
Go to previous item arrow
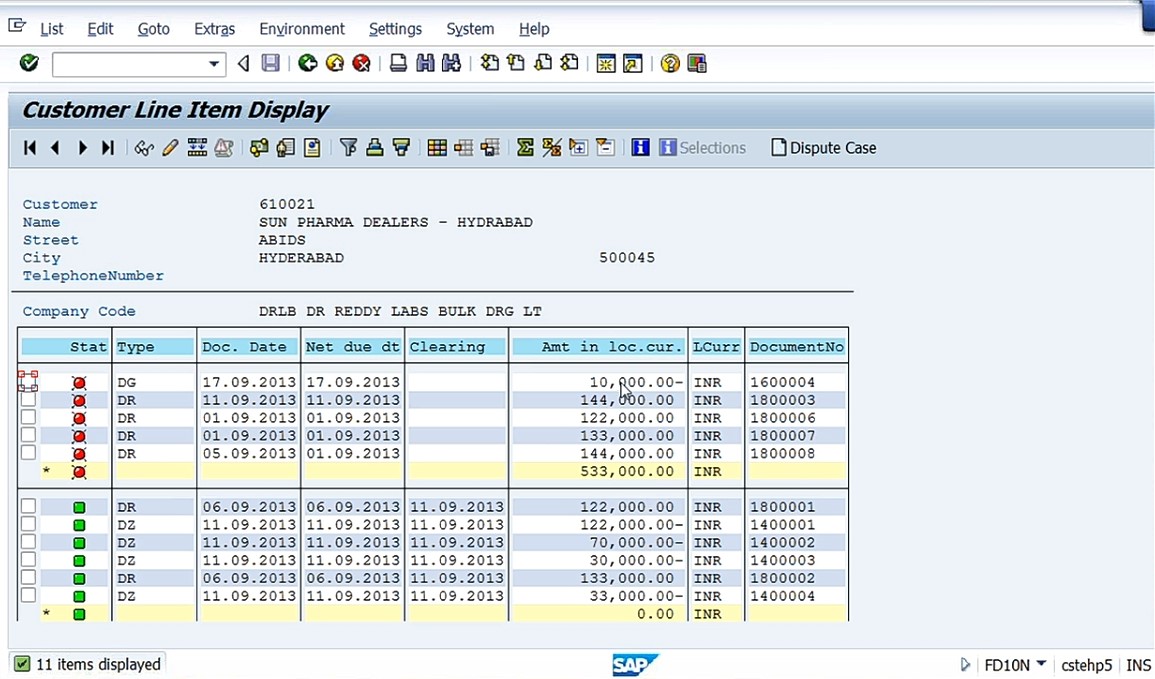click(55, 148)
